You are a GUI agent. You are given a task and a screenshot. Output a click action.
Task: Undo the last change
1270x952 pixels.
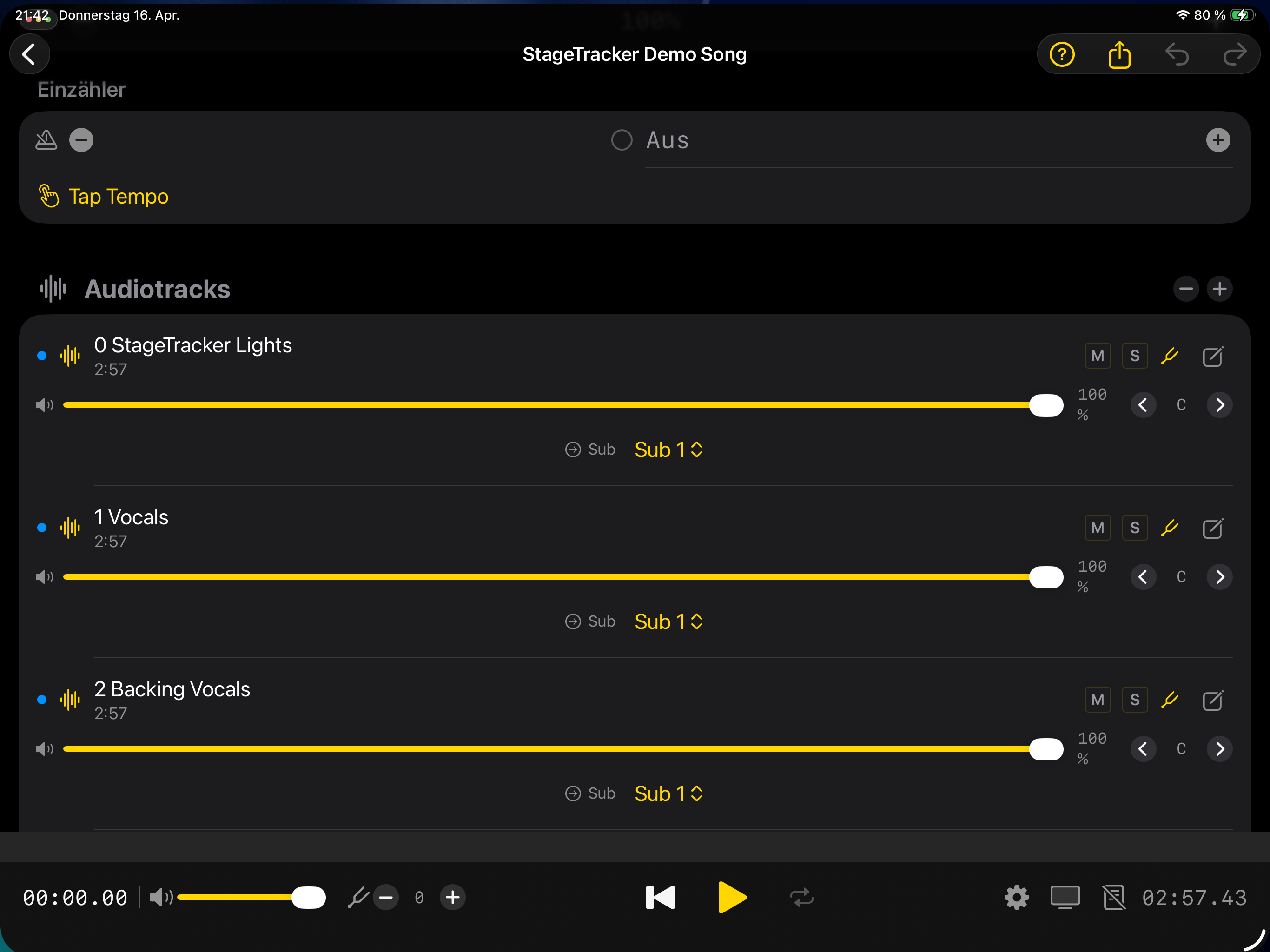coord(1177,55)
